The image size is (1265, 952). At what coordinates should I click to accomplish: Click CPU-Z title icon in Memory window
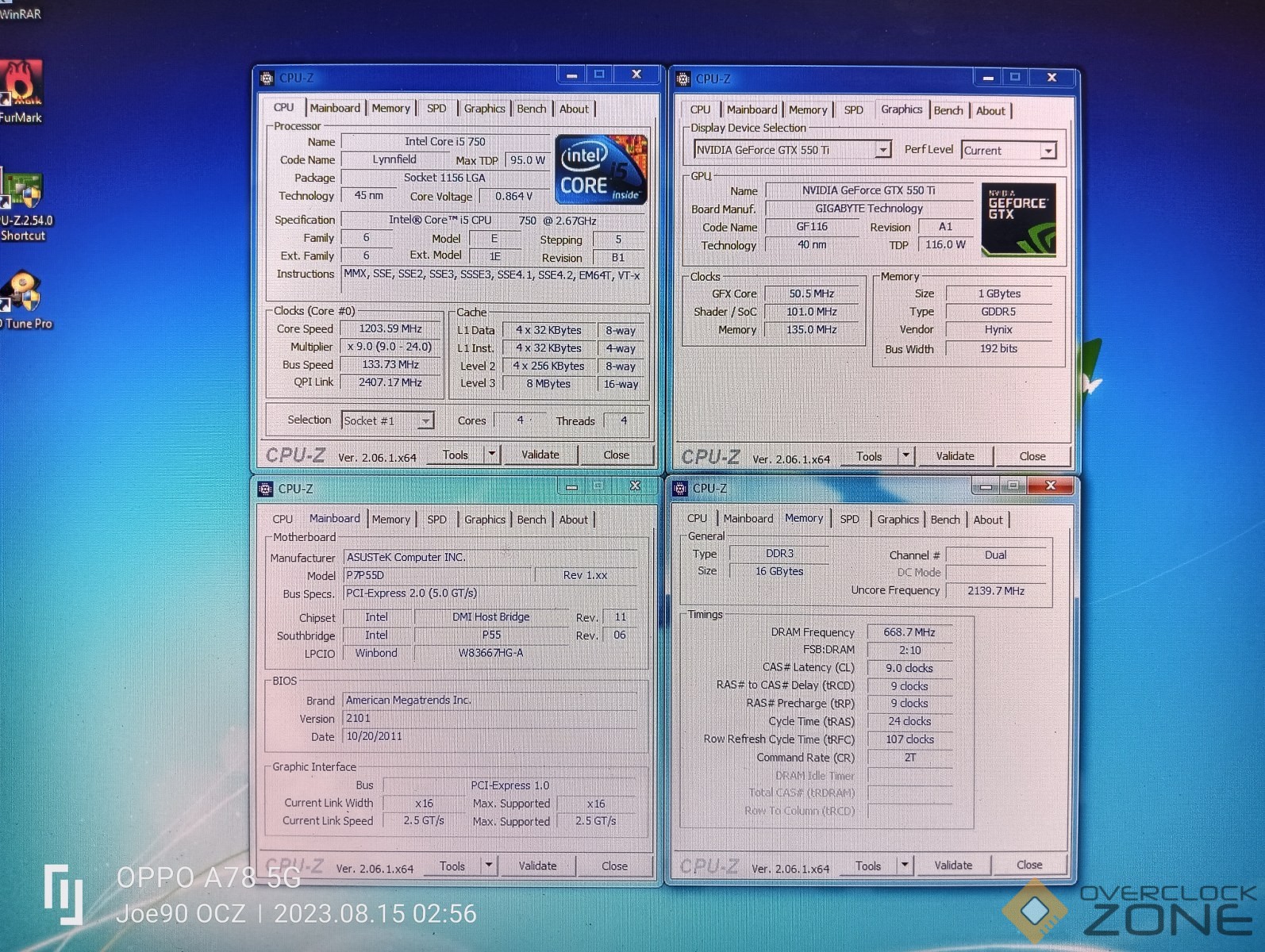click(x=680, y=488)
